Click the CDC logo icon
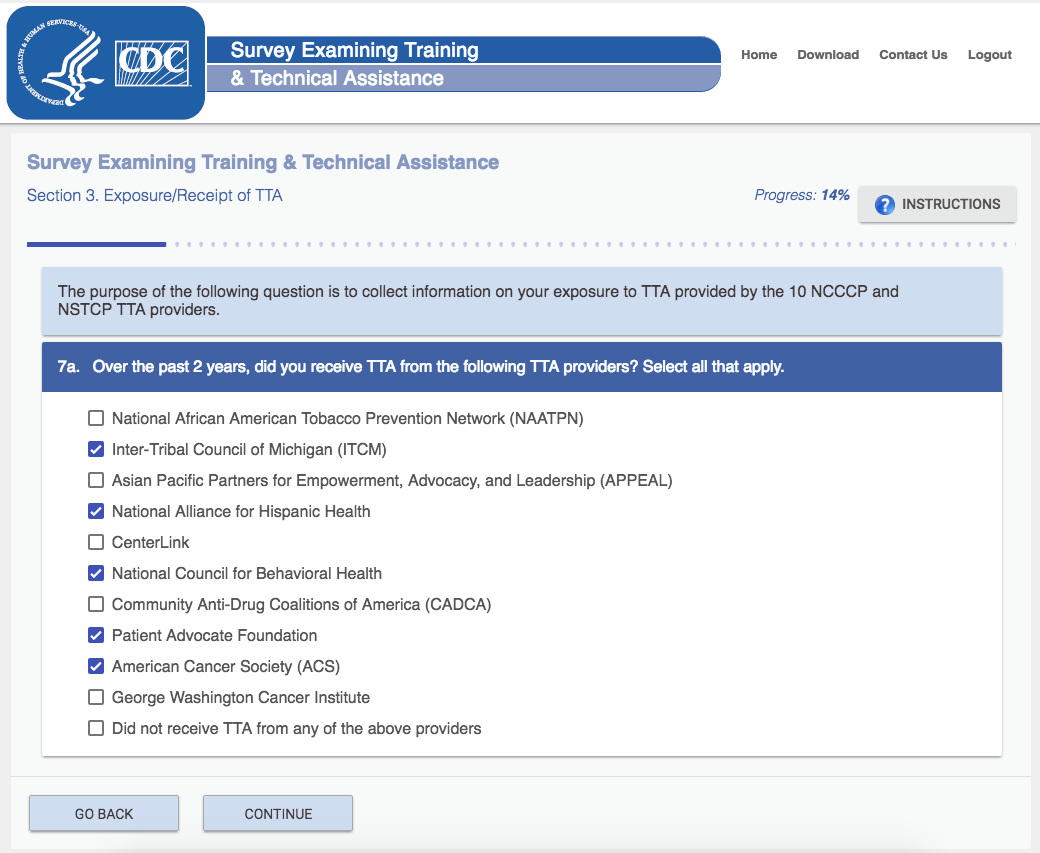This screenshot has height=853, width=1040. click(x=153, y=63)
